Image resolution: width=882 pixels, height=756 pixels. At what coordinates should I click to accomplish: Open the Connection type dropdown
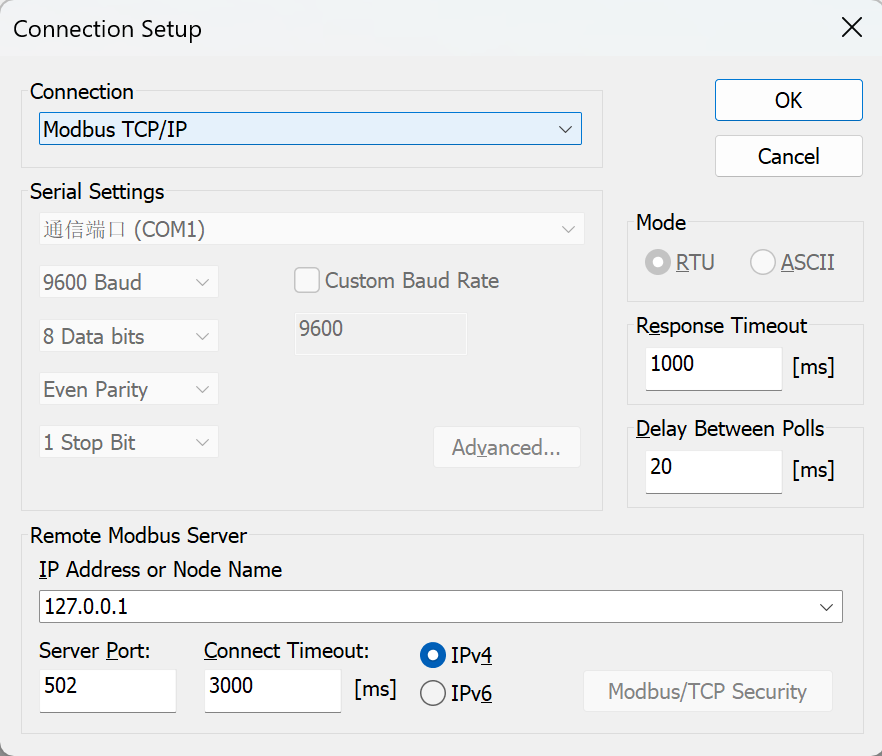tap(310, 129)
